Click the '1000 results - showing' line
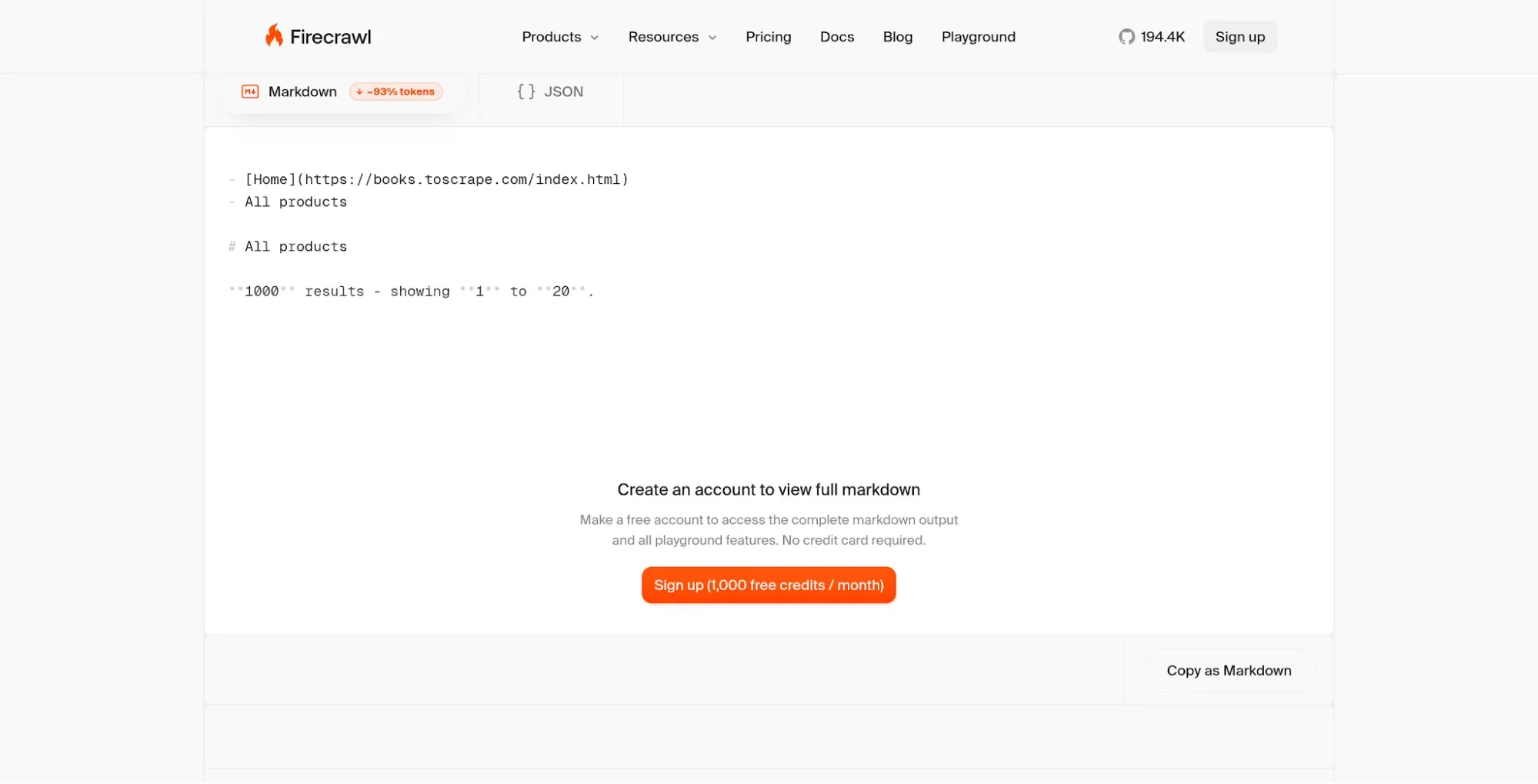The image size is (1538, 784). tap(412, 291)
